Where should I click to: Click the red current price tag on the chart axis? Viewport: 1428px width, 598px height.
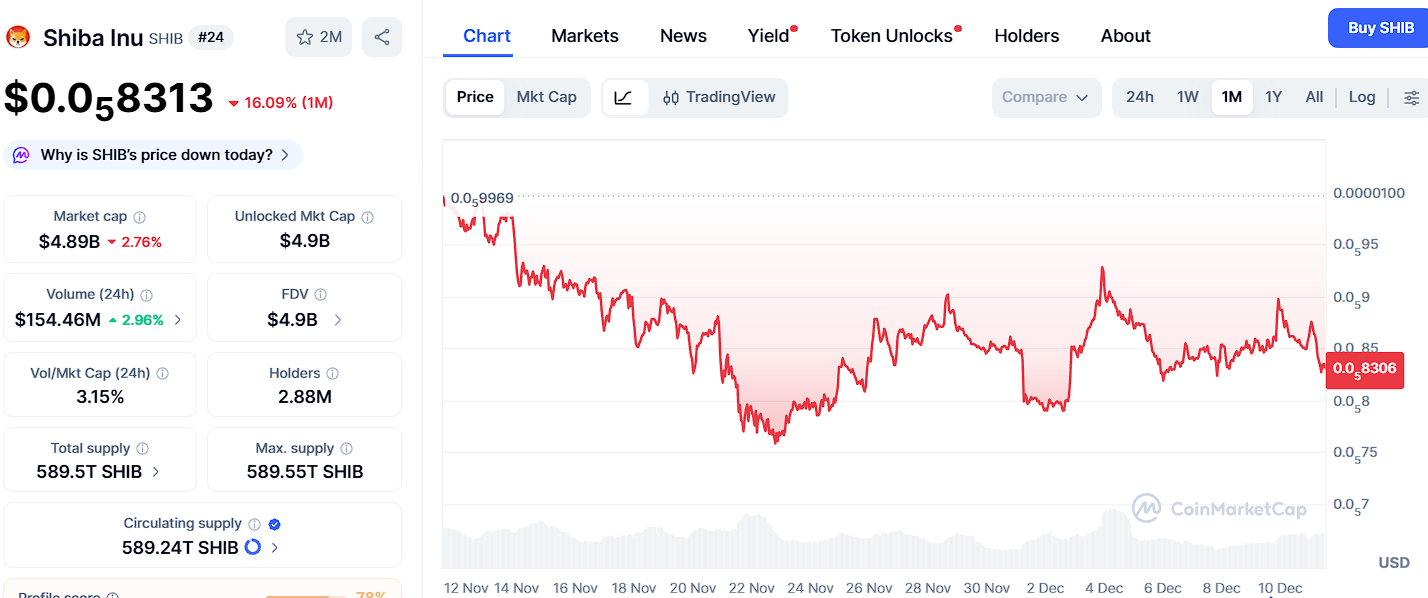pos(1364,369)
